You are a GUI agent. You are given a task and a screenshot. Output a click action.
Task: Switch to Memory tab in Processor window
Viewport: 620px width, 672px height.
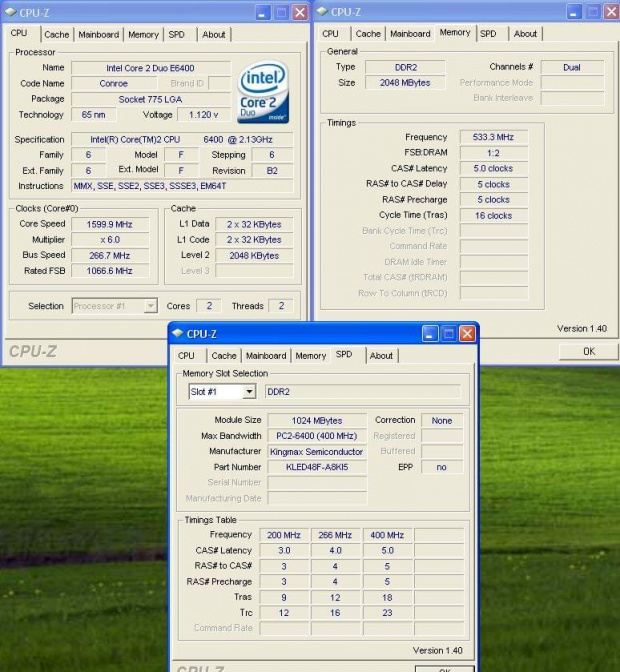pos(143,34)
